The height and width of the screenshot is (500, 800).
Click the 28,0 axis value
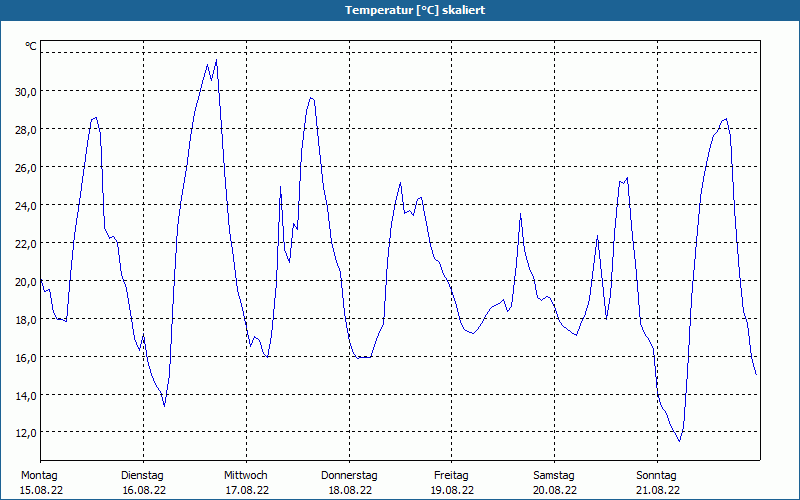(26, 130)
